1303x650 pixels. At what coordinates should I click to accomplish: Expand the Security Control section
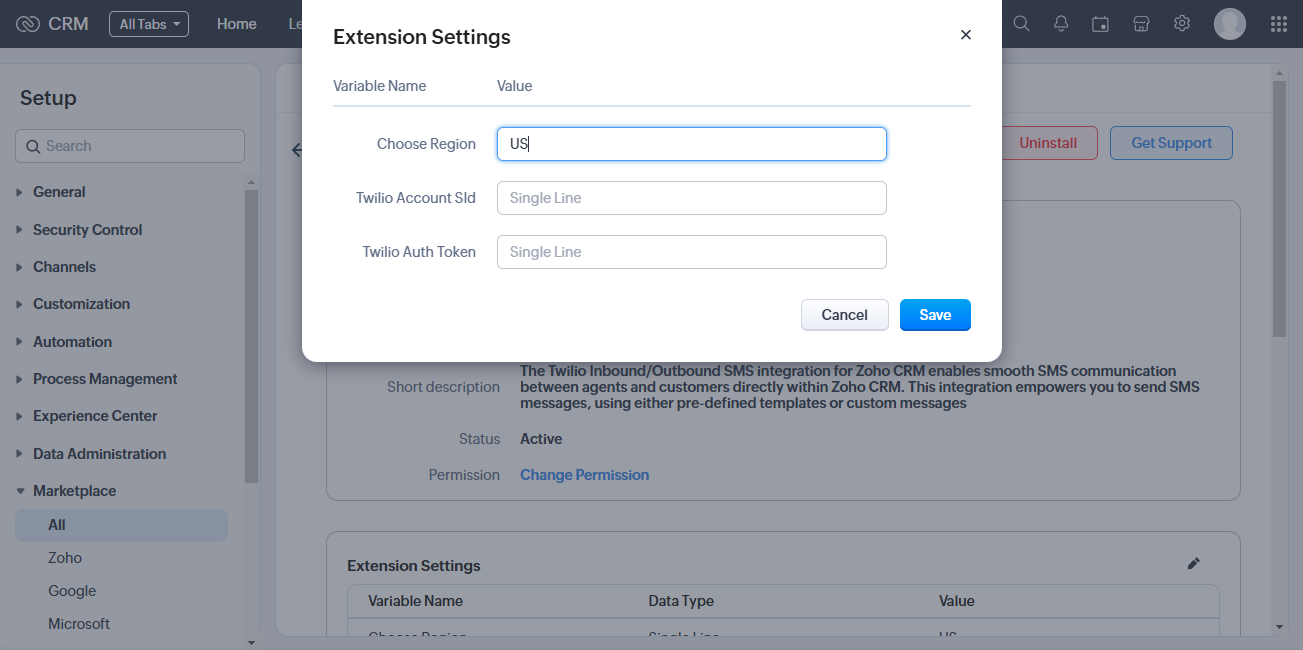click(x=87, y=230)
